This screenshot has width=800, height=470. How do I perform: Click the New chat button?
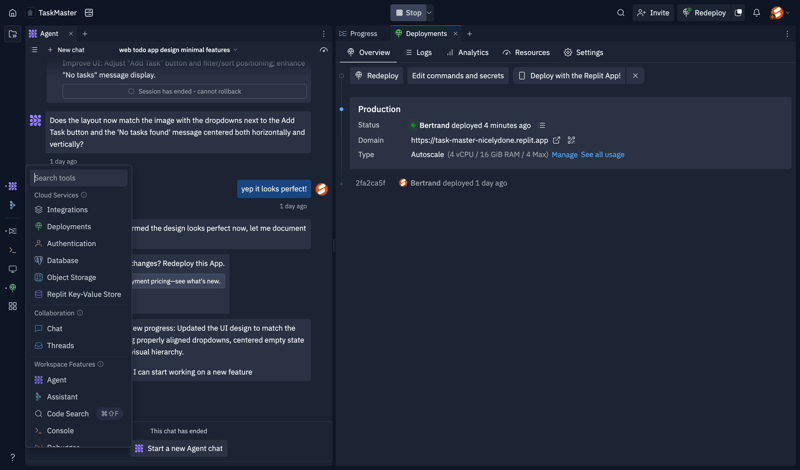pyautogui.click(x=66, y=50)
